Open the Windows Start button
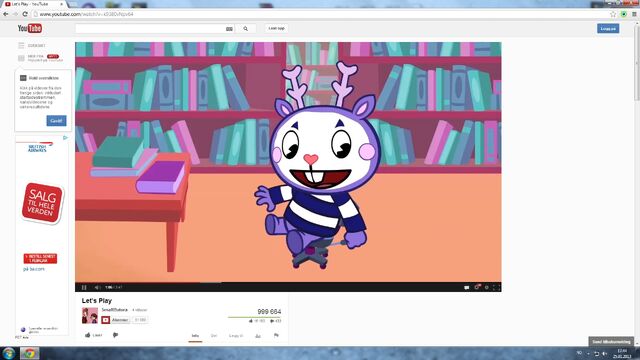Screen dimensions: 640x360 tap(8, 353)
